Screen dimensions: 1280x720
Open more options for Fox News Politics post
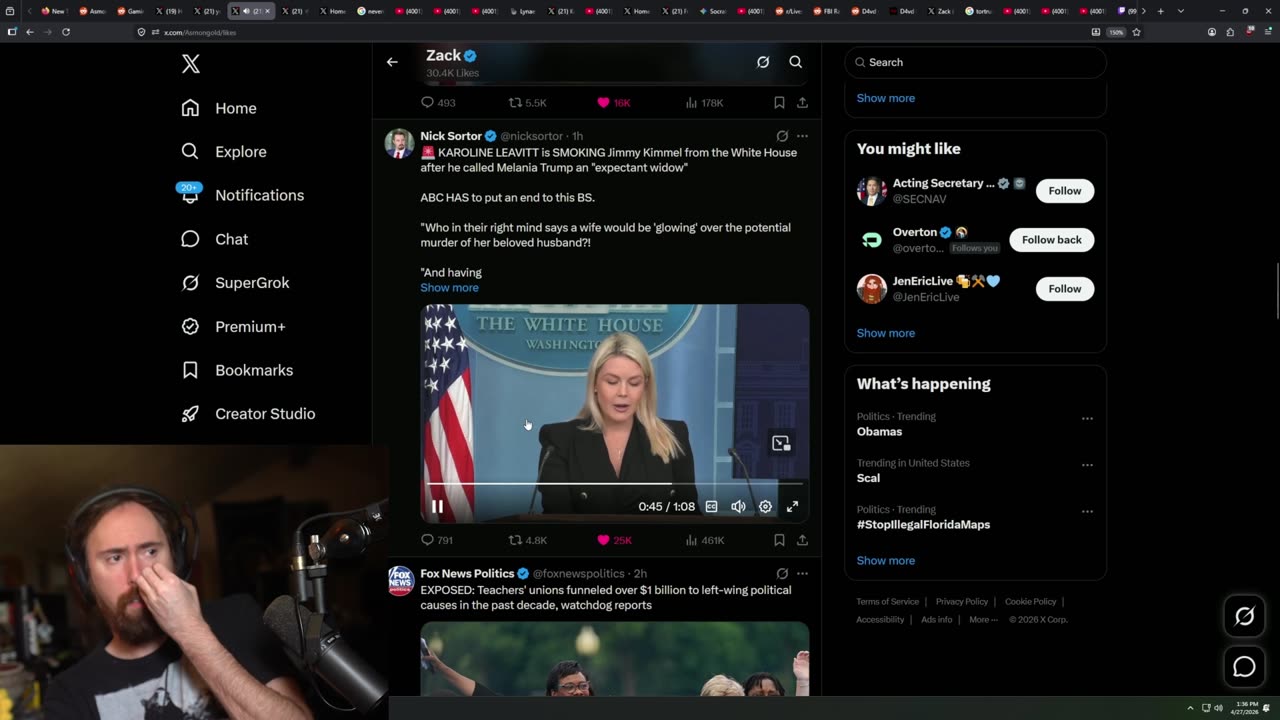tap(802, 574)
